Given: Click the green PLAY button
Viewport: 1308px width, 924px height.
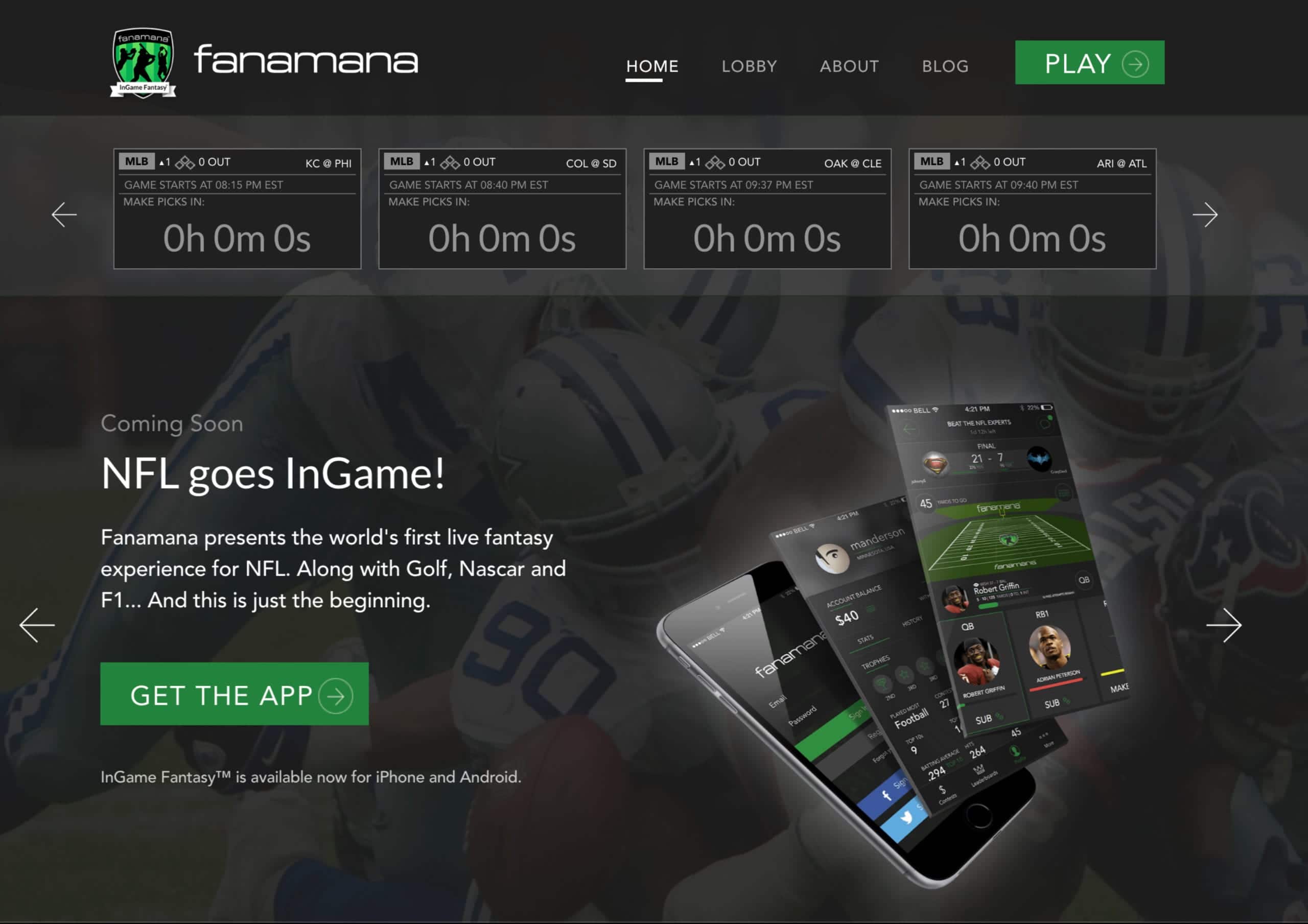Looking at the screenshot, I should click(1090, 63).
